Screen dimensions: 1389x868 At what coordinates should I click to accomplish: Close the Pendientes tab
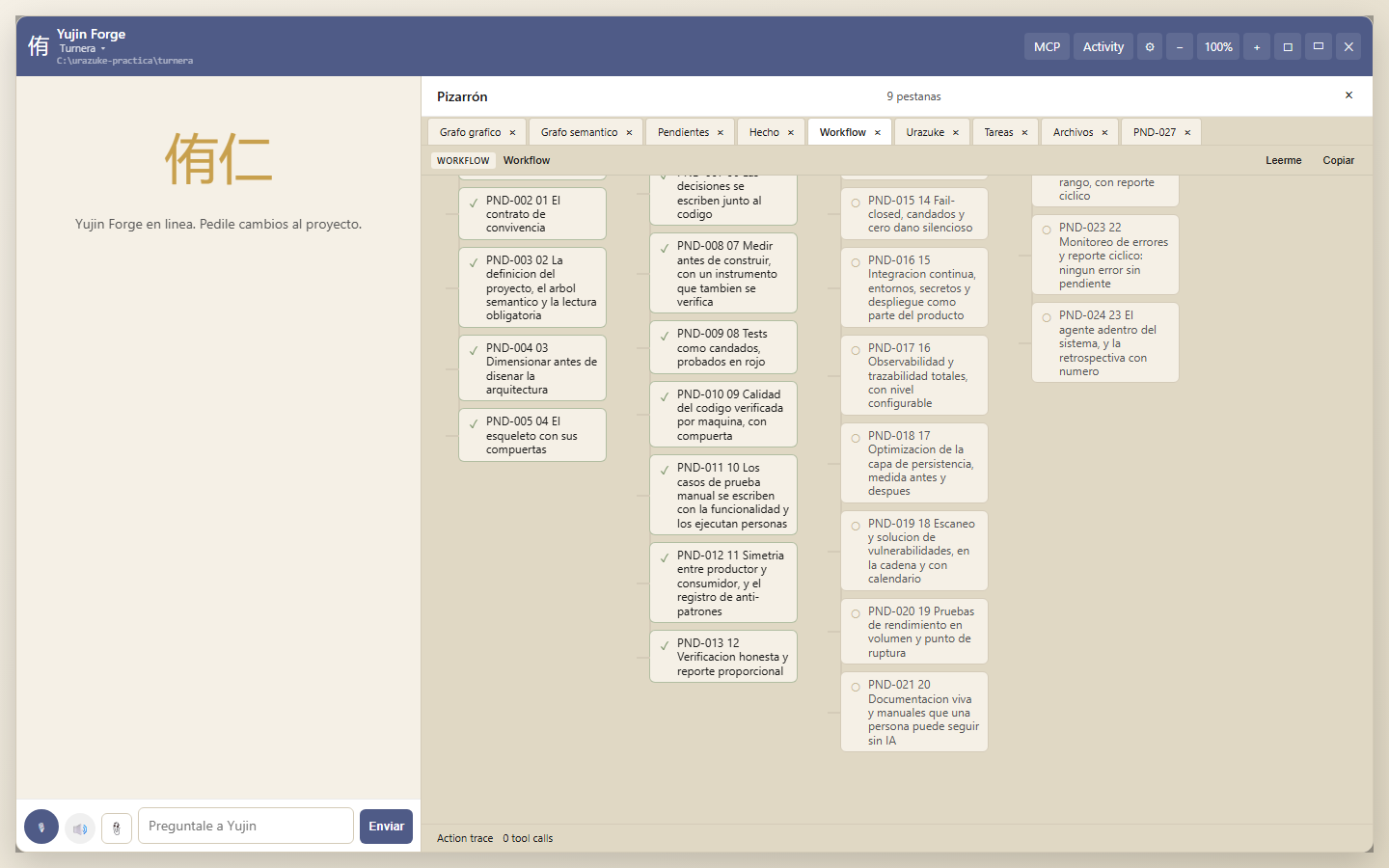point(720,133)
